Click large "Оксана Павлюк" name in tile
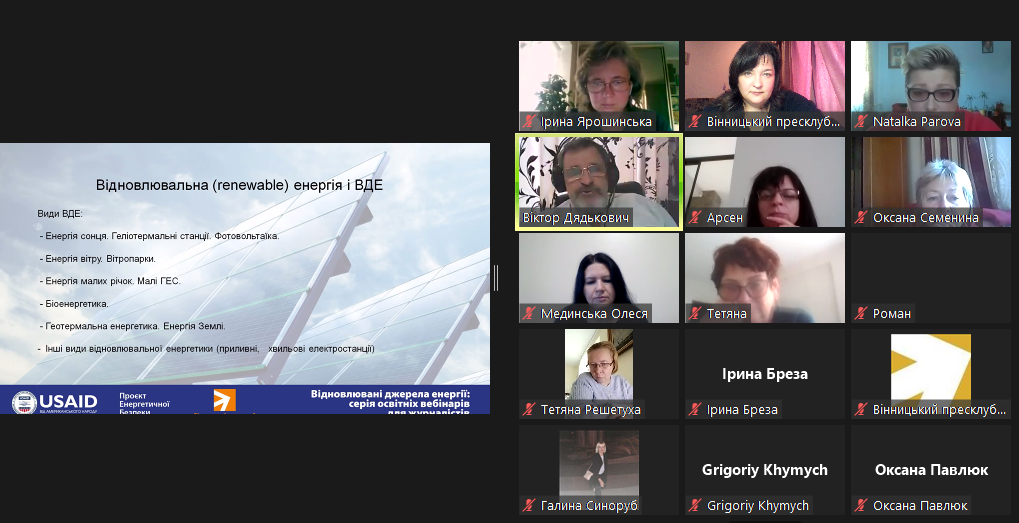Viewport: 1019px width, 523px height. click(x=931, y=470)
